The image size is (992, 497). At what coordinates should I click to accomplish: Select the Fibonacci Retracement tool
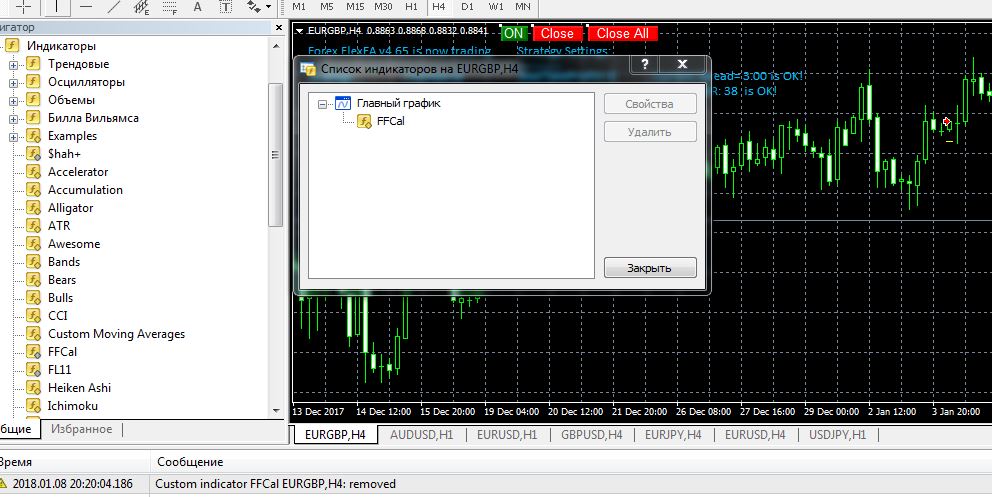coord(170,7)
